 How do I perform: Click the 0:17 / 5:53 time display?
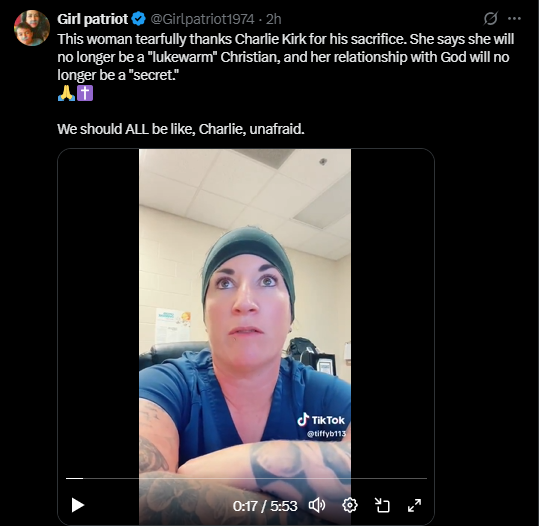(x=265, y=506)
